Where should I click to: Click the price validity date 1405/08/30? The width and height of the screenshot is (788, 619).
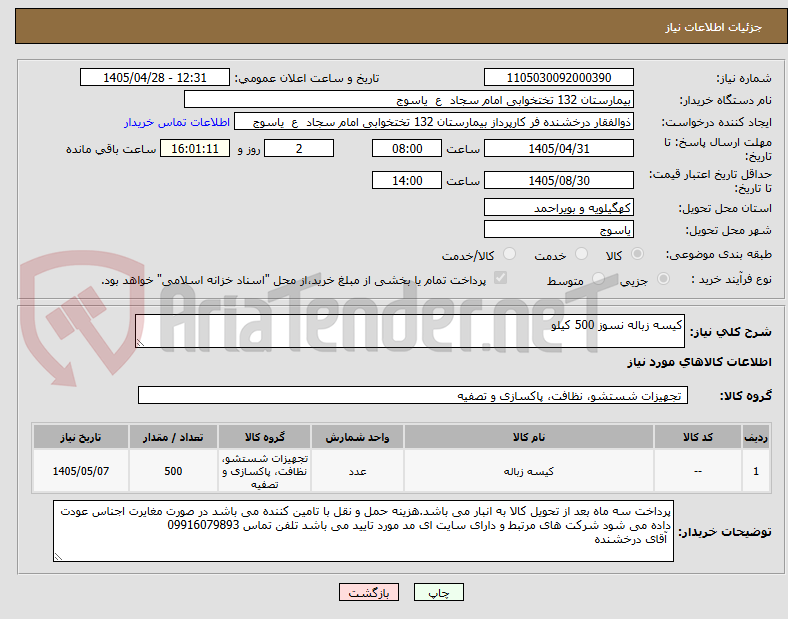(x=558, y=180)
